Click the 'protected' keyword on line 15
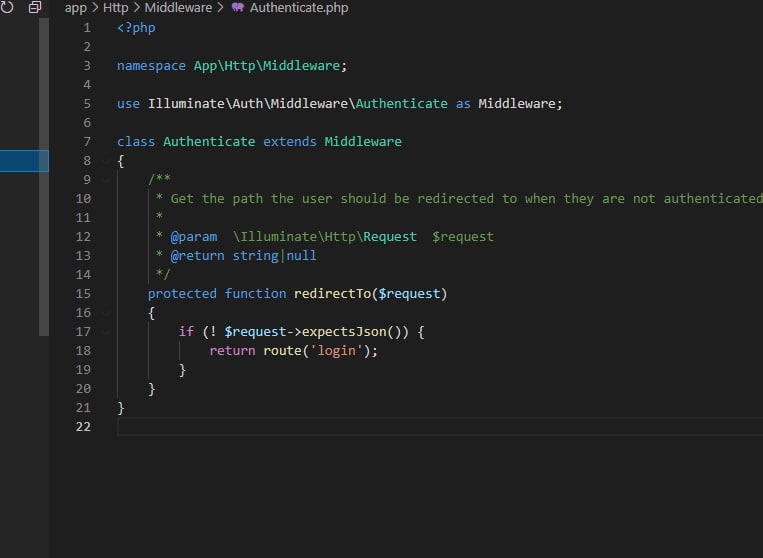The image size is (763, 558). click(182, 294)
